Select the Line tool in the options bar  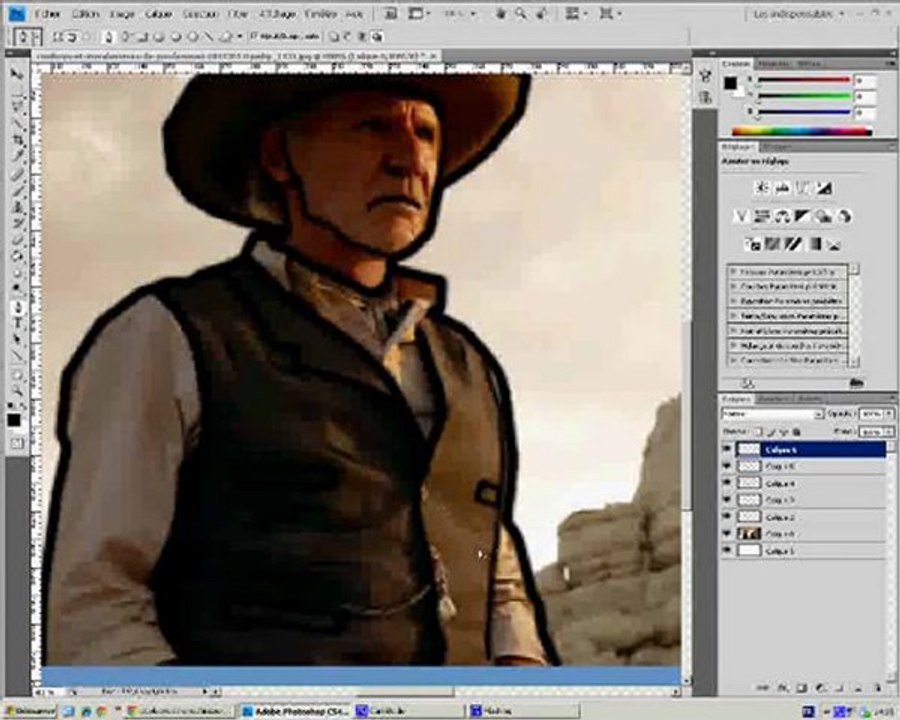click(x=209, y=37)
